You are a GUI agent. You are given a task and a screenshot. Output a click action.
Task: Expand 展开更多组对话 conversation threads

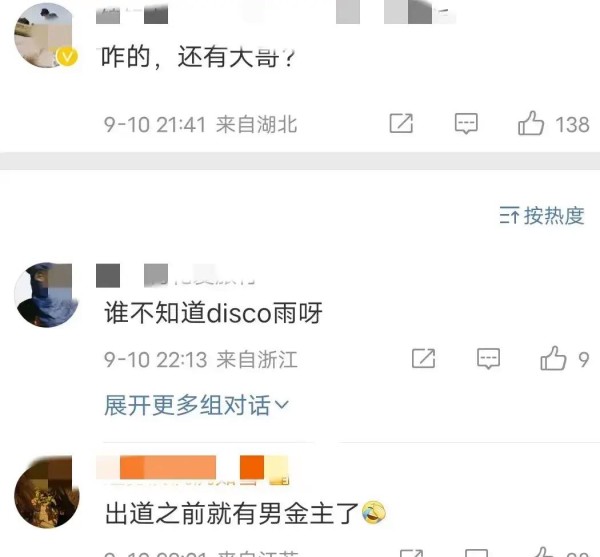click(196, 405)
